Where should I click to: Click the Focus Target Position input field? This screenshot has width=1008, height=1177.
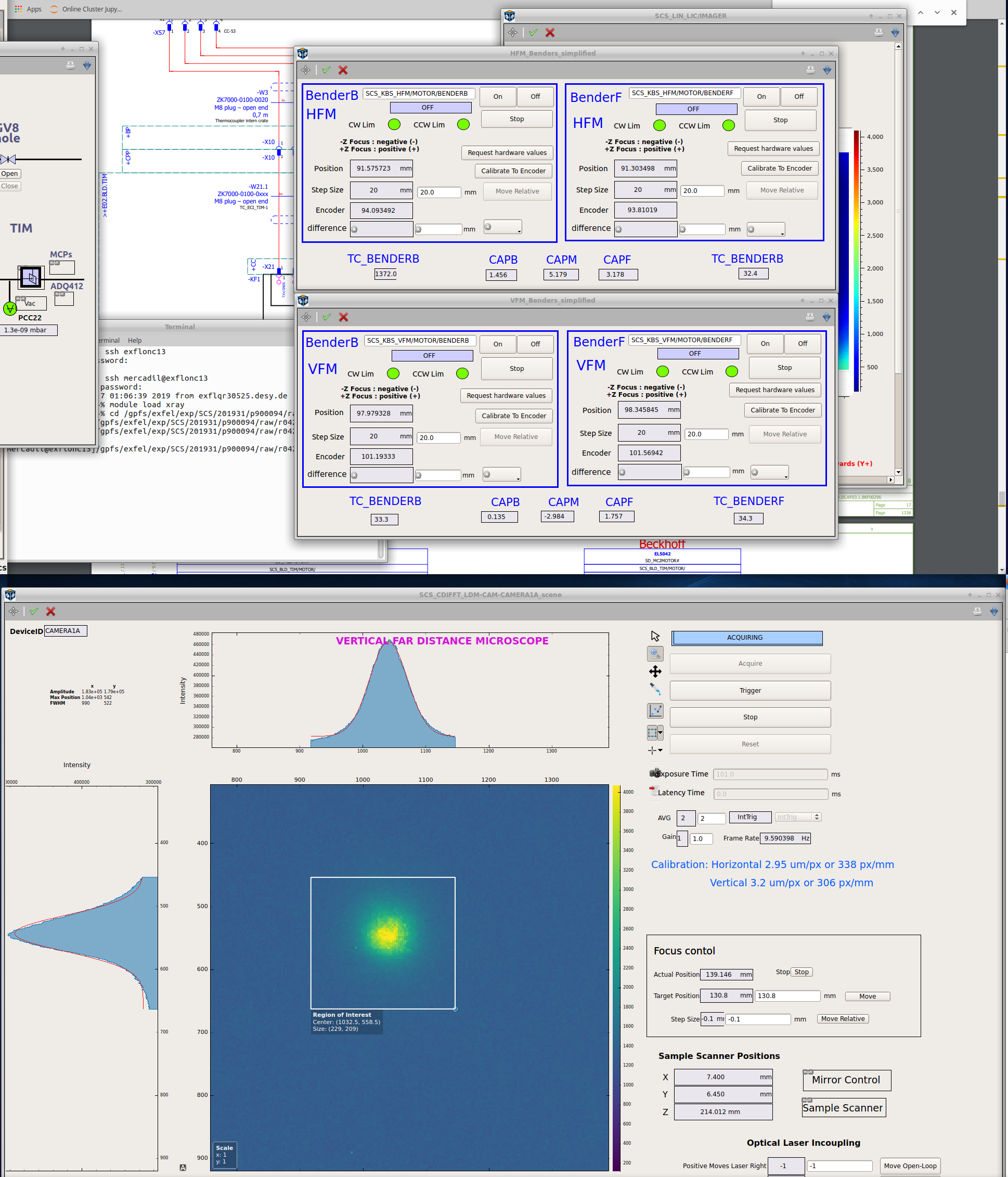click(787, 996)
